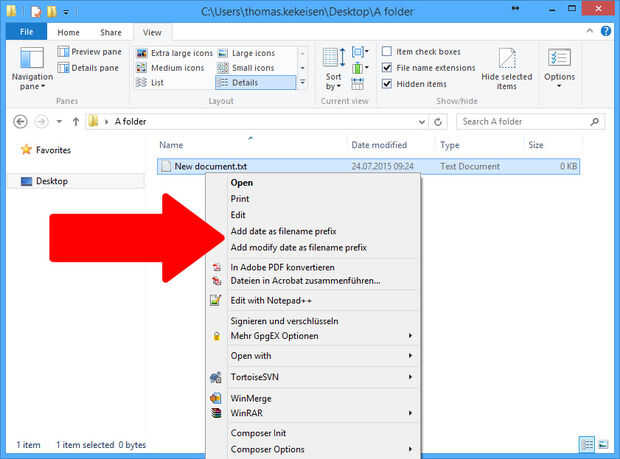
Task: Choose Extra large icons layout
Action: point(174,53)
